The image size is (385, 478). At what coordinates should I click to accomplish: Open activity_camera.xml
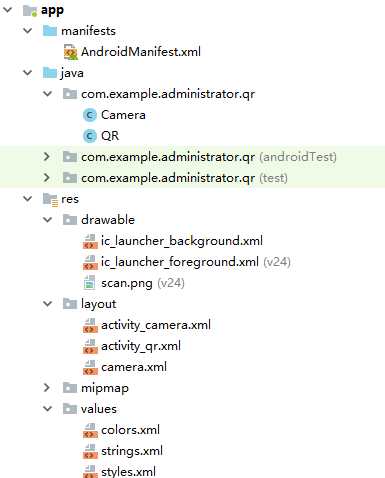[156, 325]
